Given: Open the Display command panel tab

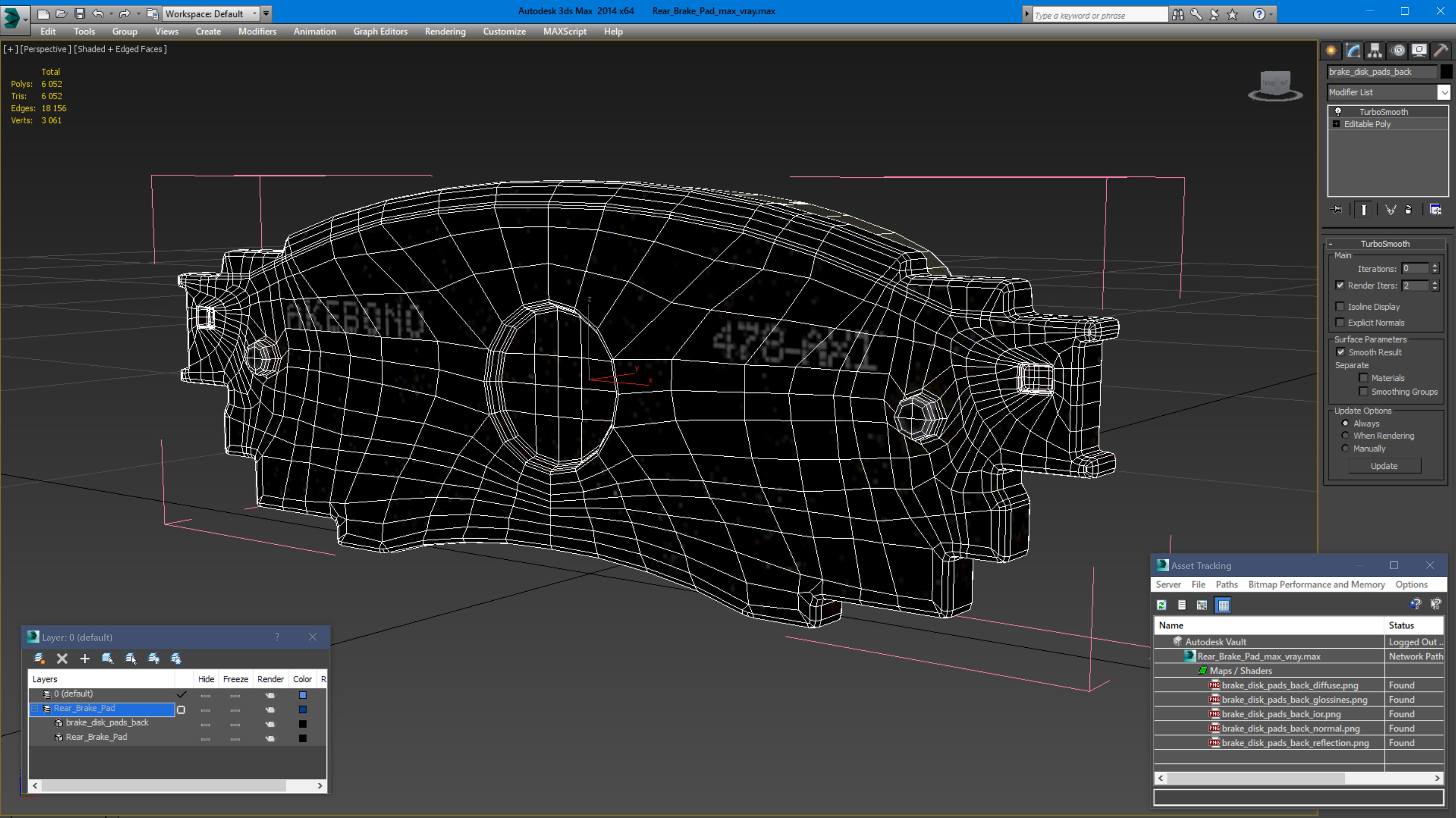Looking at the screenshot, I should click(1419, 51).
